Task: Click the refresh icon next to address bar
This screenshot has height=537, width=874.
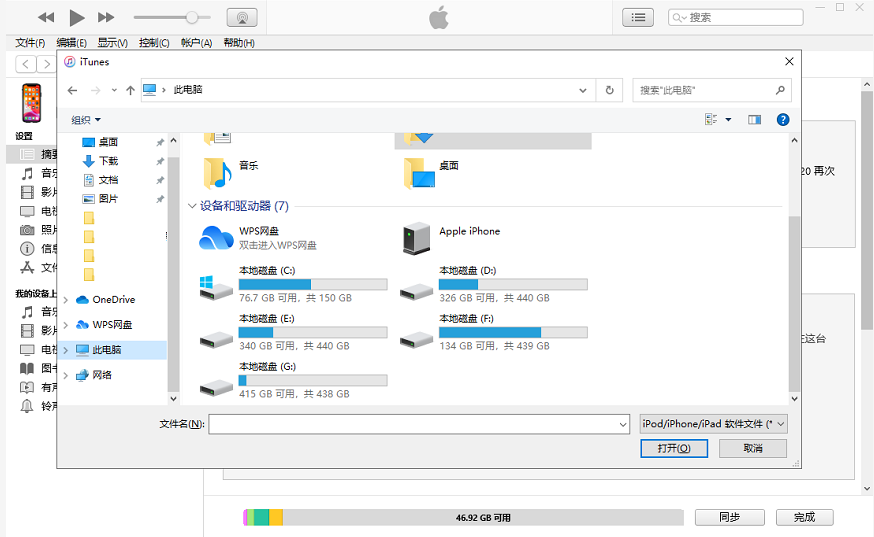Action: click(x=610, y=90)
